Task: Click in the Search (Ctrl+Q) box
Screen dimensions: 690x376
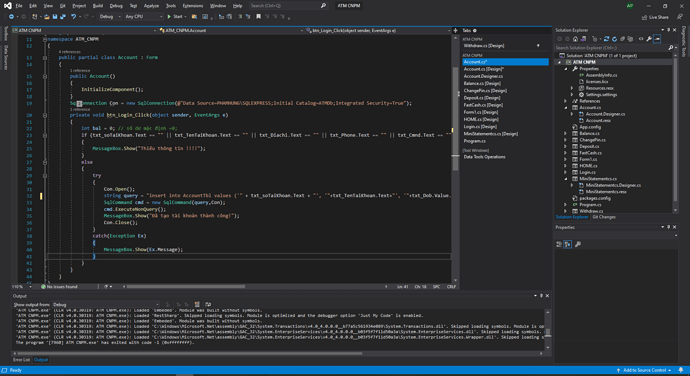Action: click(x=288, y=6)
